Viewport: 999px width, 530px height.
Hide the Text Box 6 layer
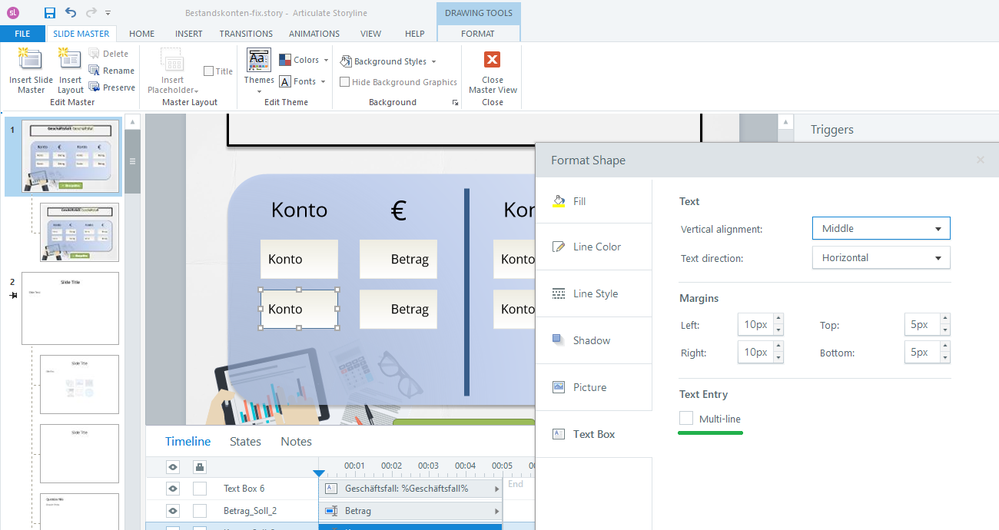coord(173,489)
